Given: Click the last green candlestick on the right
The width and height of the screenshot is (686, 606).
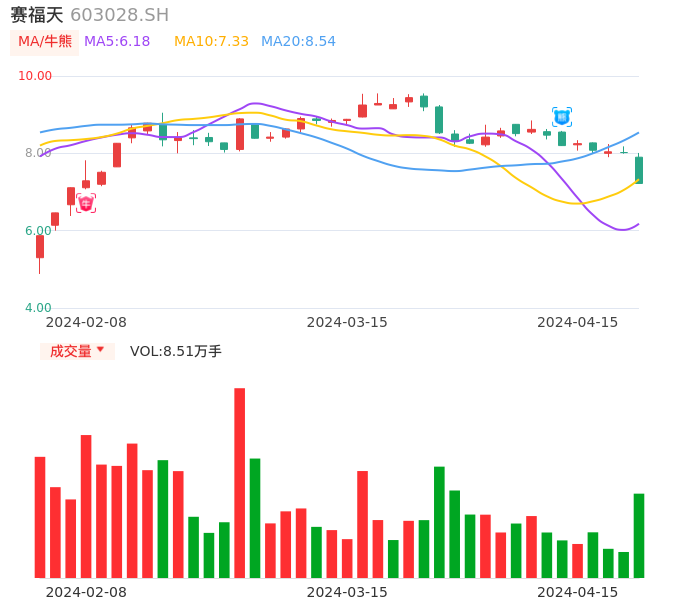Looking at the screenshot, I should point(639,169).
